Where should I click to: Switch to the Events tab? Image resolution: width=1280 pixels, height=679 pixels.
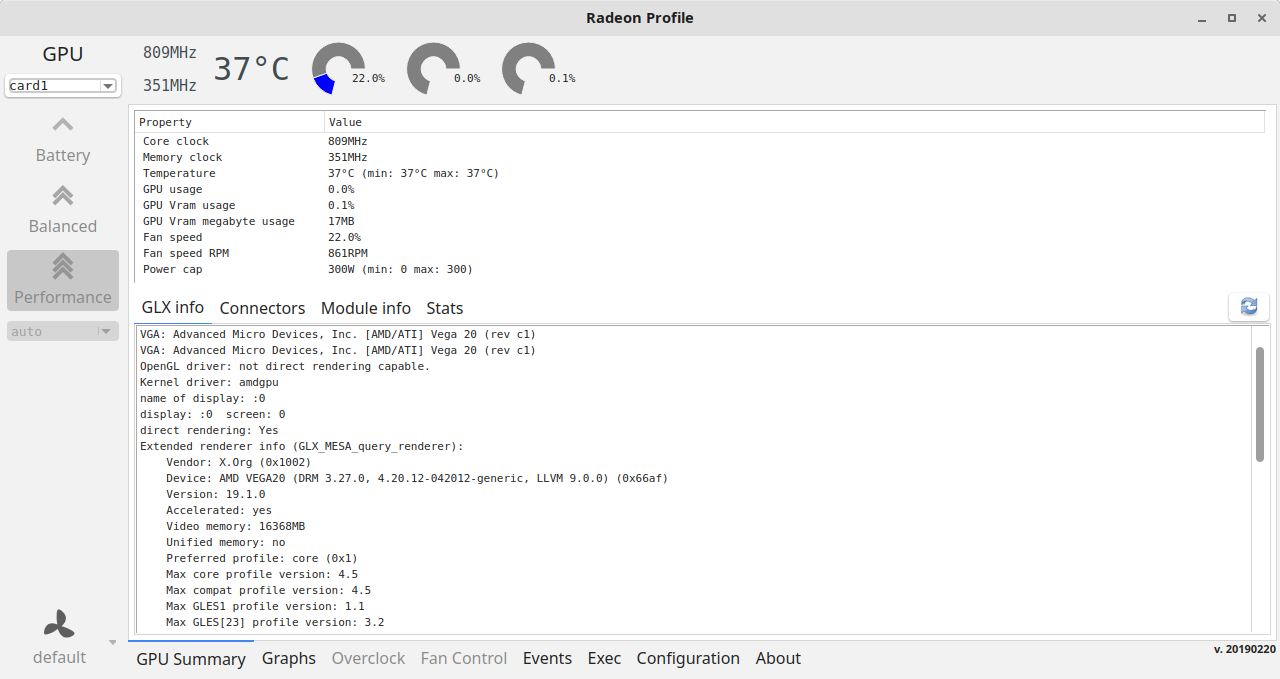click(x=548, y=658)
